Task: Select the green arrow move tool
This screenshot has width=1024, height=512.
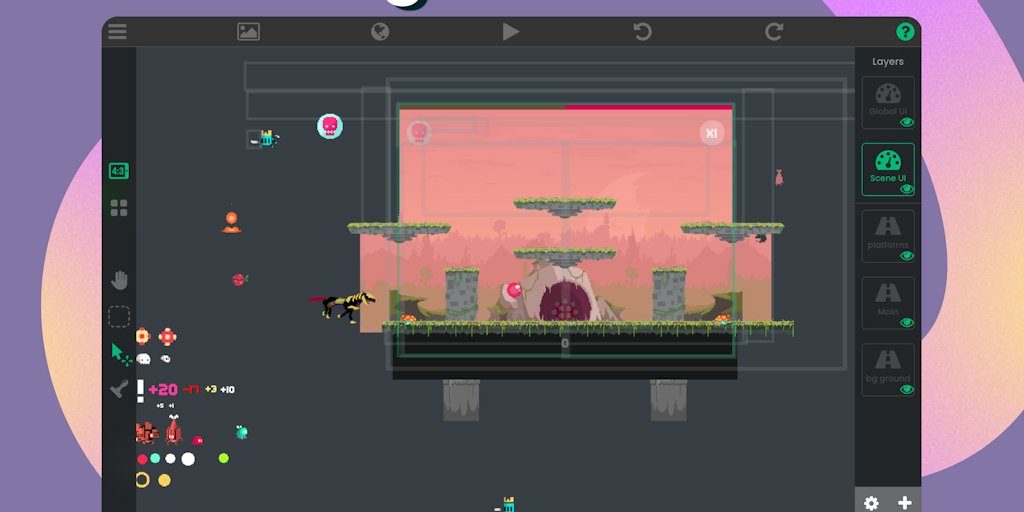Action: (x=120, y=353)
